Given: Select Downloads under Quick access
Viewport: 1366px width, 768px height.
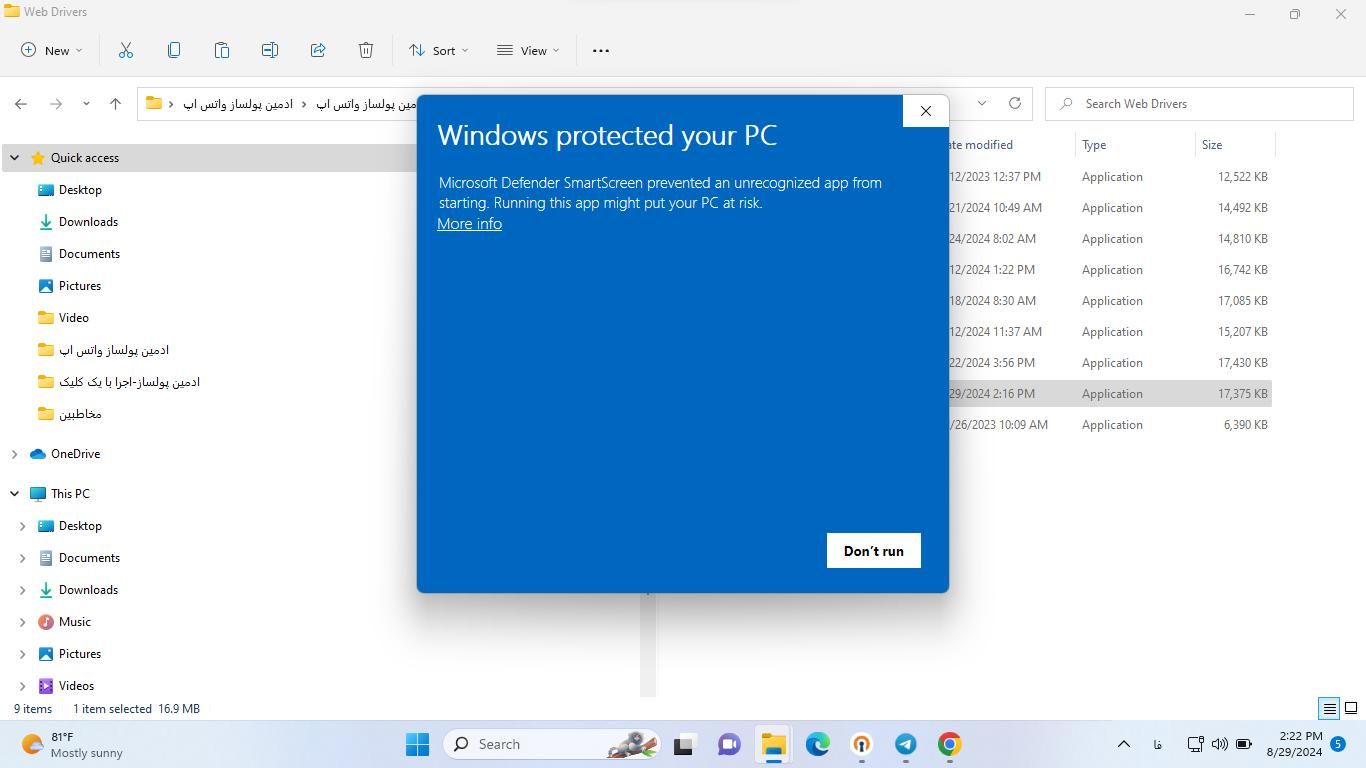Looking at the screenshot, I should pyautogui.click(x=88, y=222).
